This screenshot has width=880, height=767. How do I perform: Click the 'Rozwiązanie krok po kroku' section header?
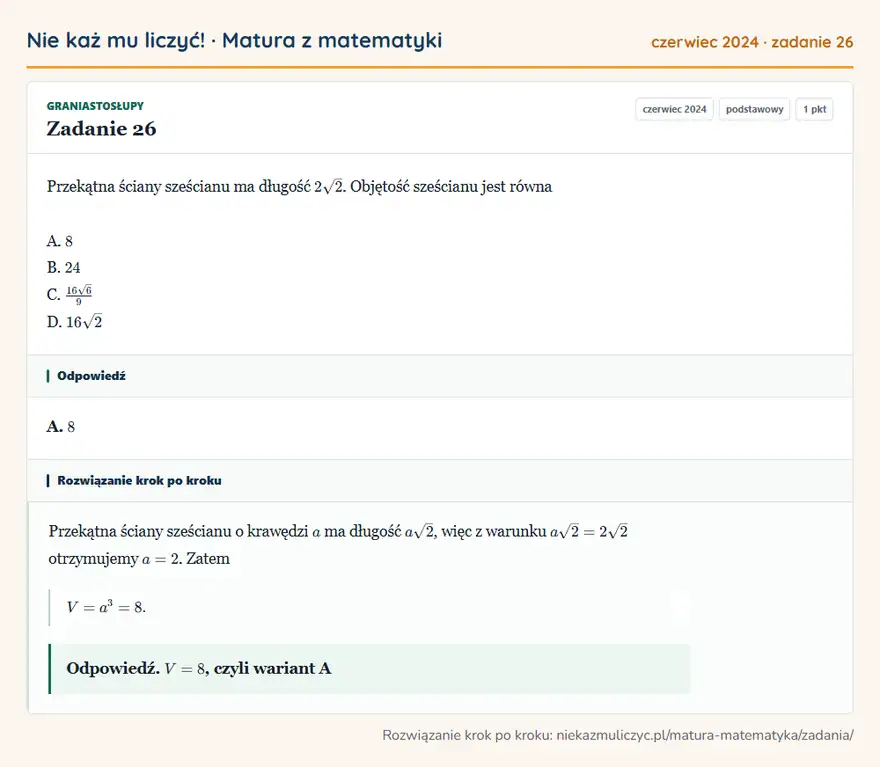coord(440,480)
